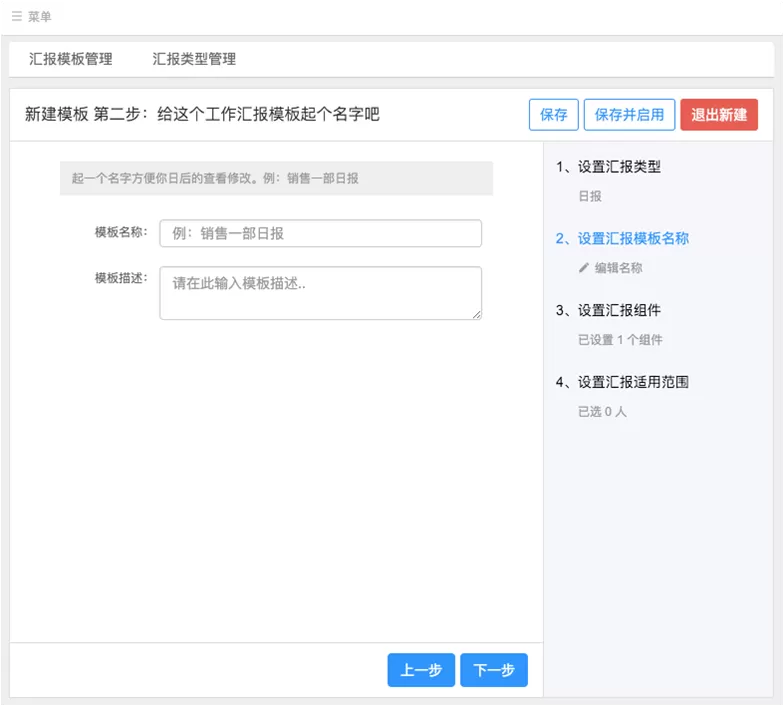784x706 pixels.
Task: Click the 模板名称: label
Action: (121, 232)
